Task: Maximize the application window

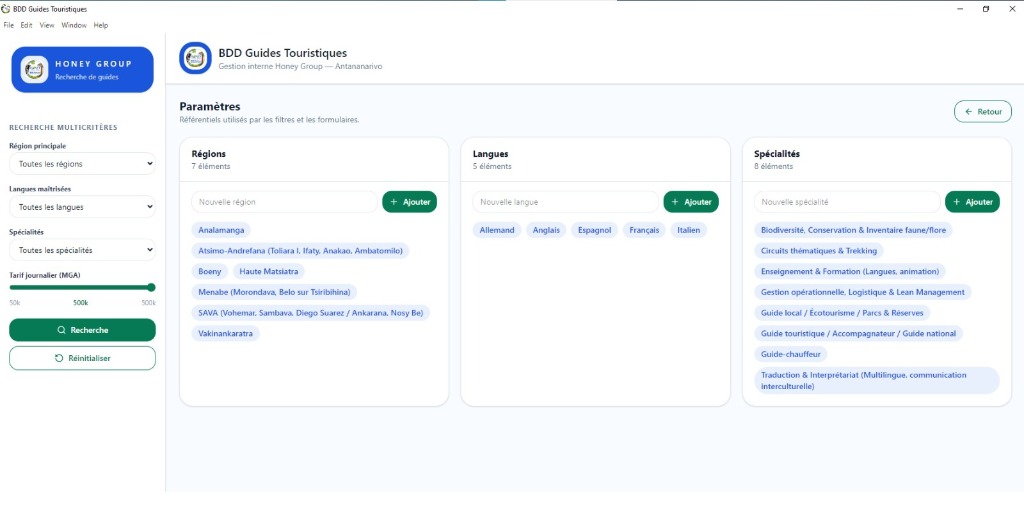Action: click(x=986, y=9)
